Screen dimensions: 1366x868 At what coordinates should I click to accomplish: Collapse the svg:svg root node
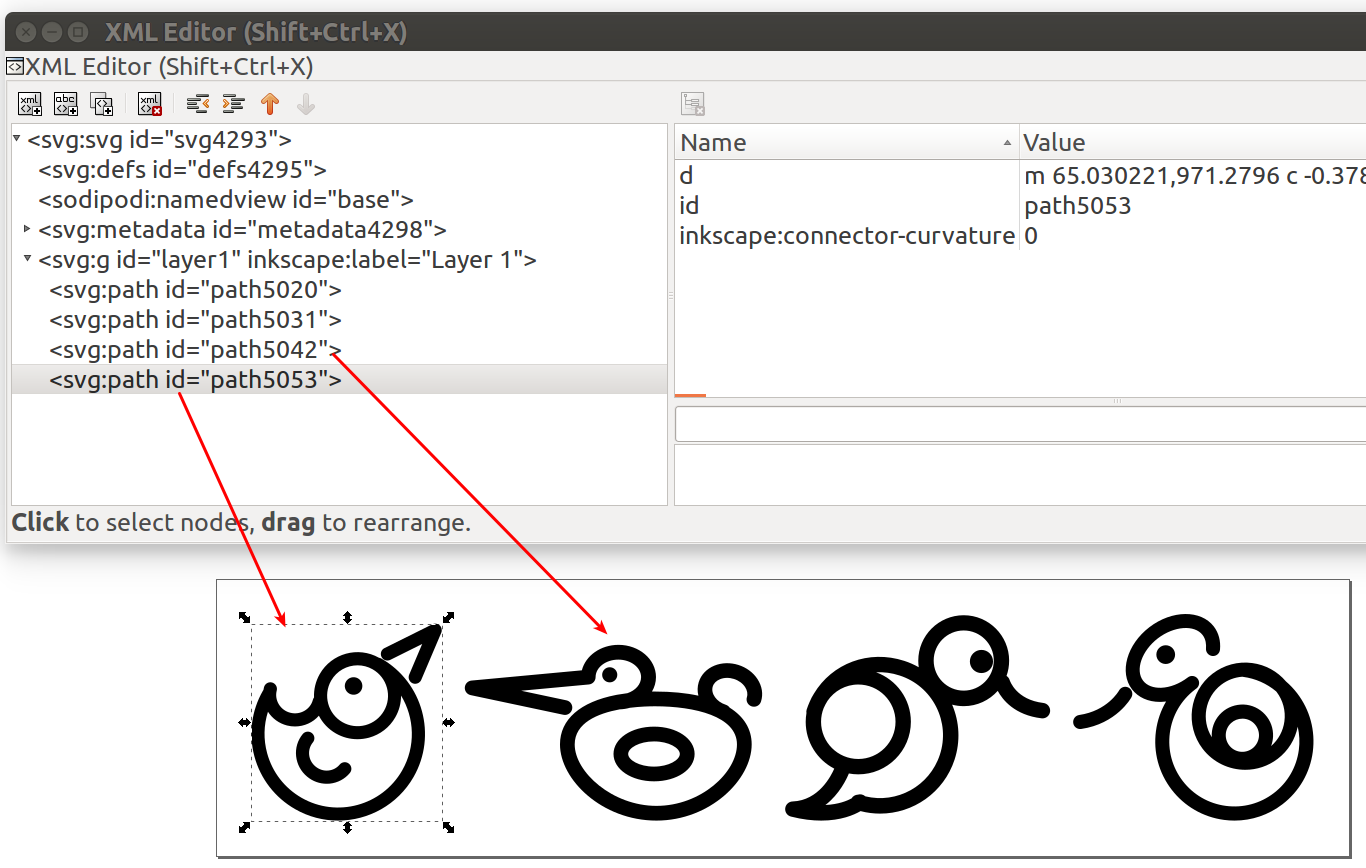tap(17, 139)
